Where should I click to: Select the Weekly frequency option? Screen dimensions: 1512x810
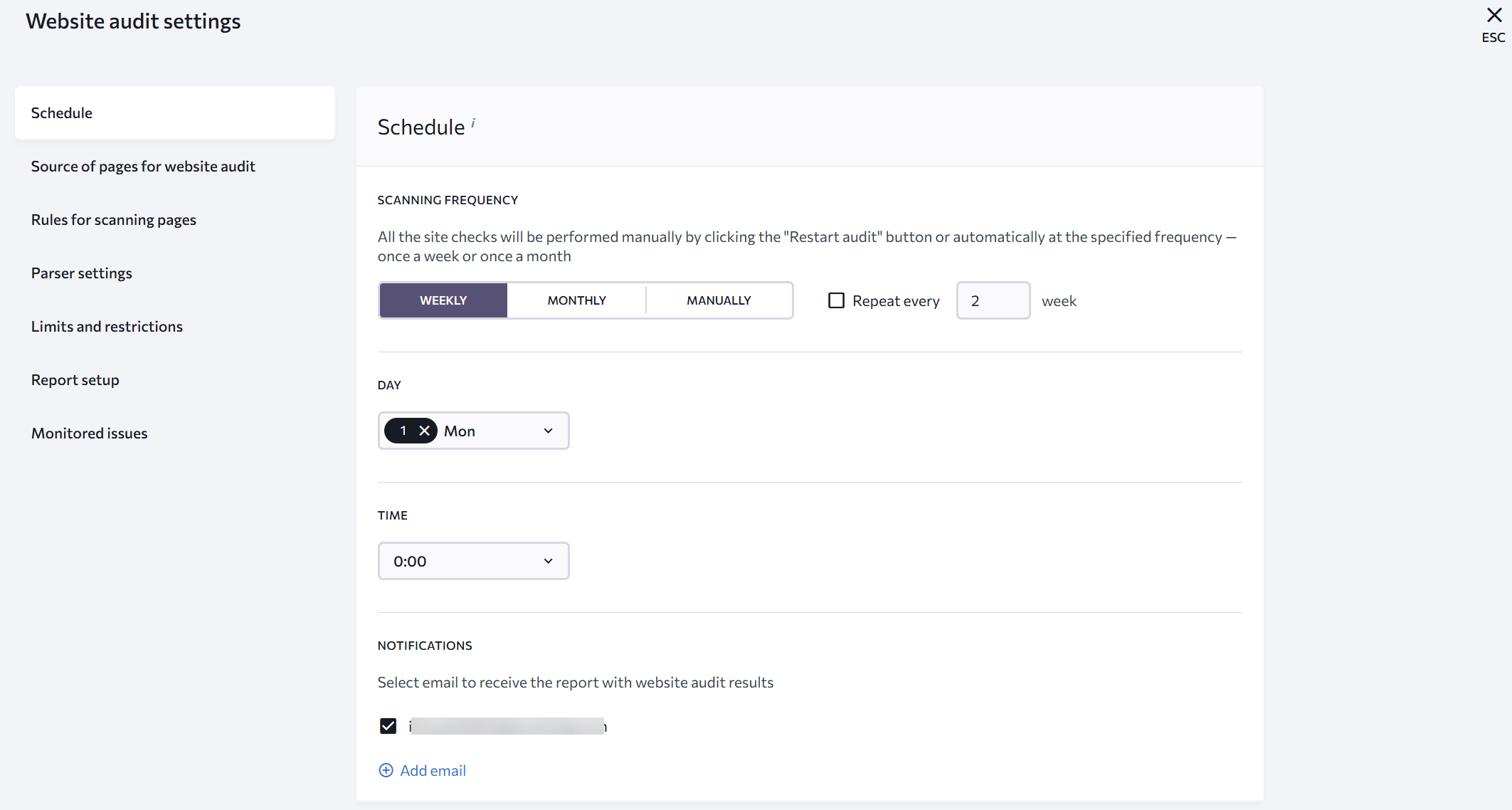(443, 300)
